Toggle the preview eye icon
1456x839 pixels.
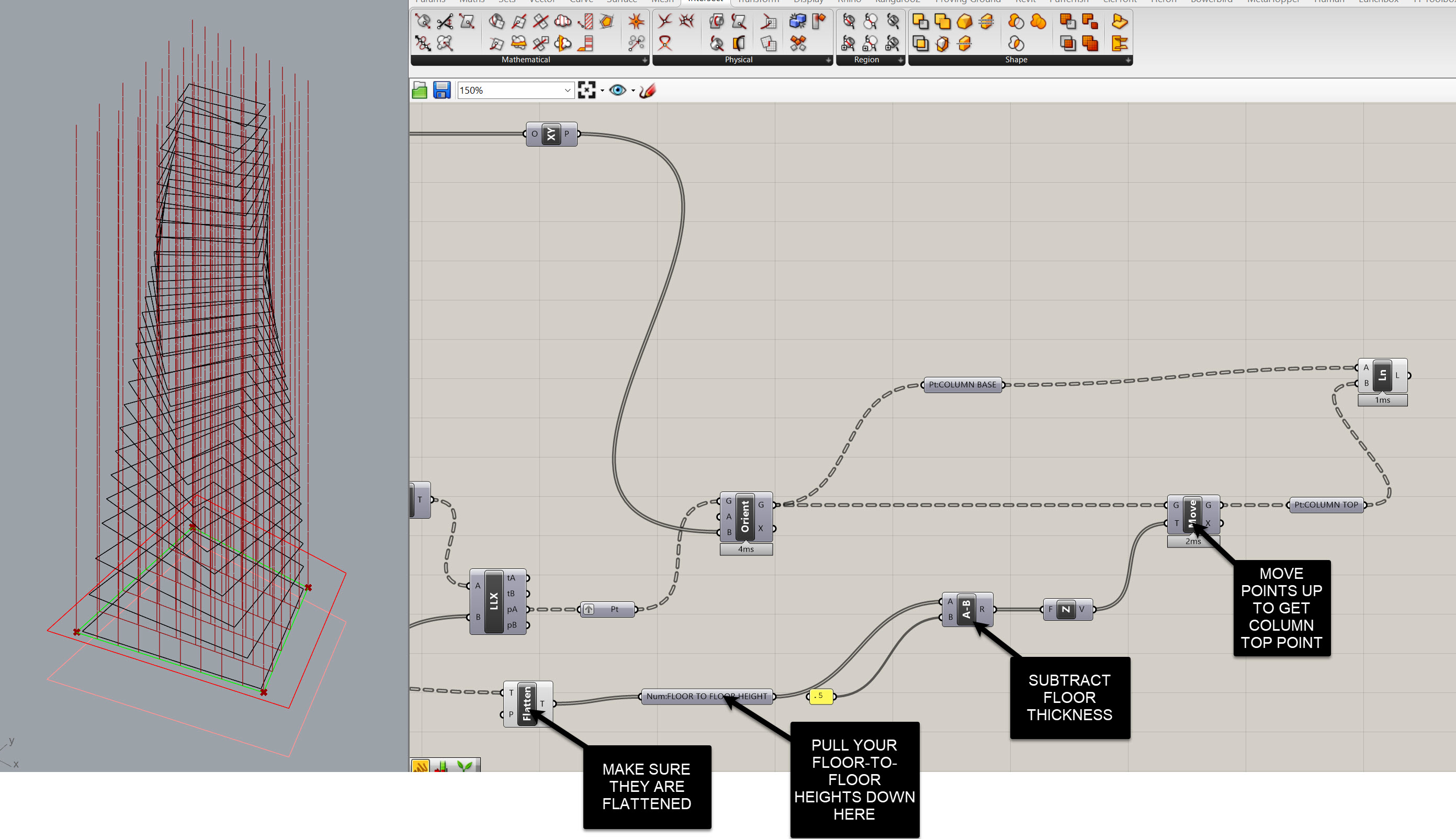(617, 91)
